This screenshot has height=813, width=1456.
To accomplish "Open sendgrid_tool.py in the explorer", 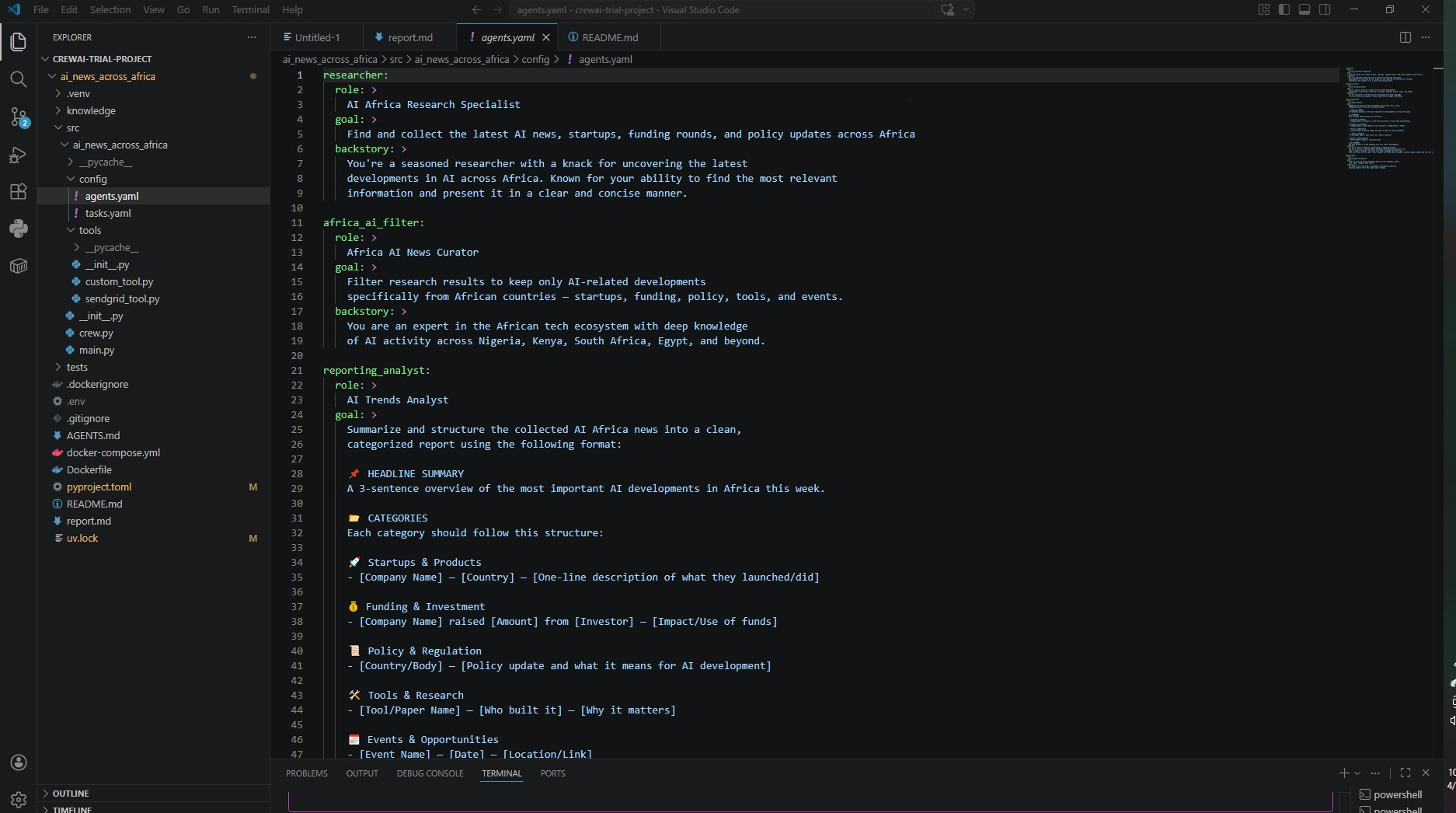I will tap(122, 298).
